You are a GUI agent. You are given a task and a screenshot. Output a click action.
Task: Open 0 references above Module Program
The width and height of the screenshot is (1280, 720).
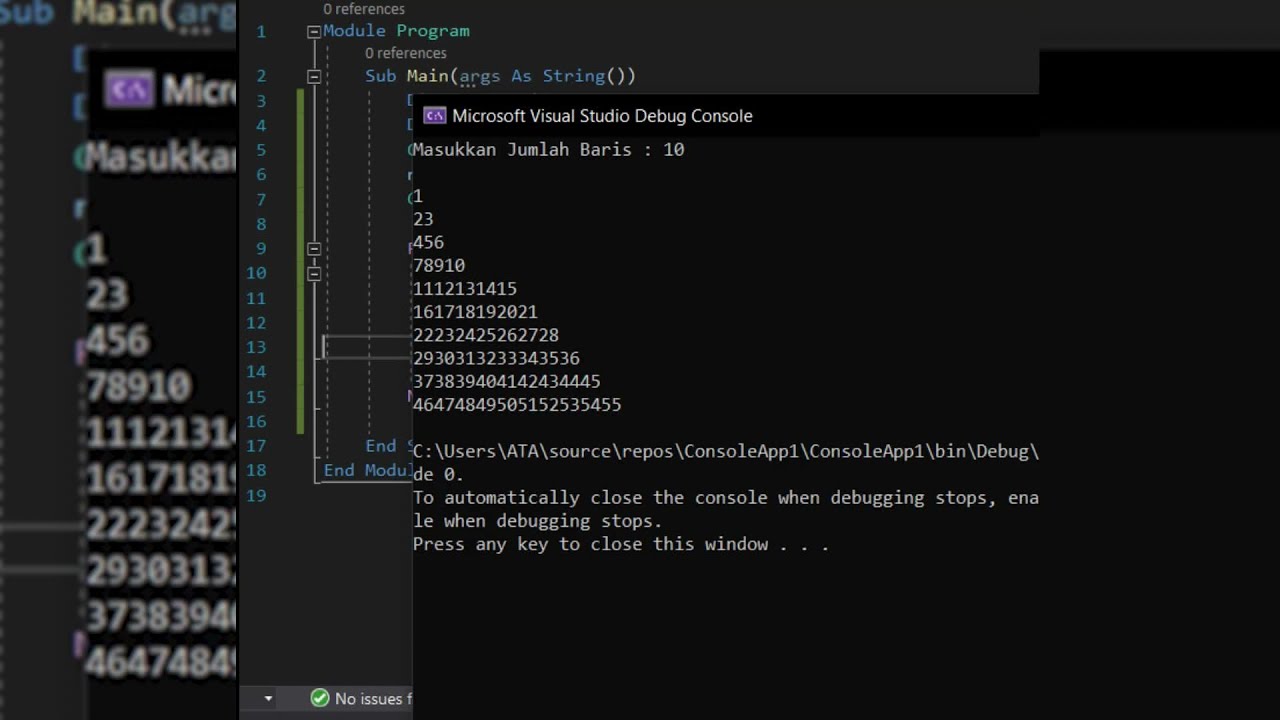pos(364,9)
